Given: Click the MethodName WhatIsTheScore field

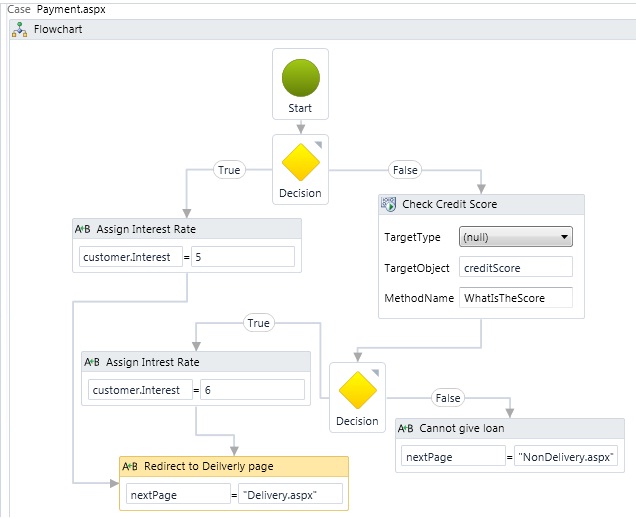Looking at the screenshot, I should [515, 297].
